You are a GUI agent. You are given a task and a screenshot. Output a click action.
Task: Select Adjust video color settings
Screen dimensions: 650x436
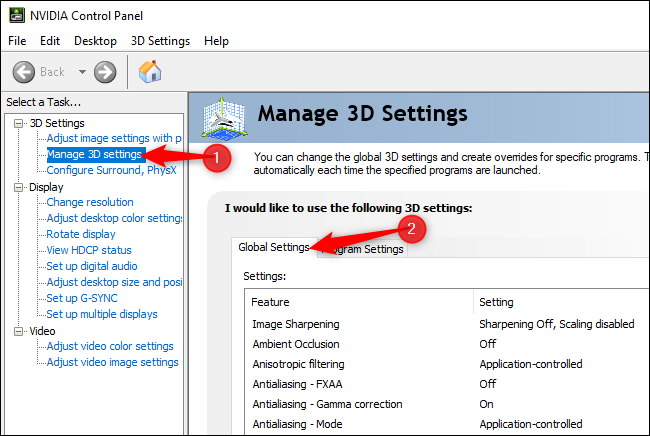[x=110, y=346]
